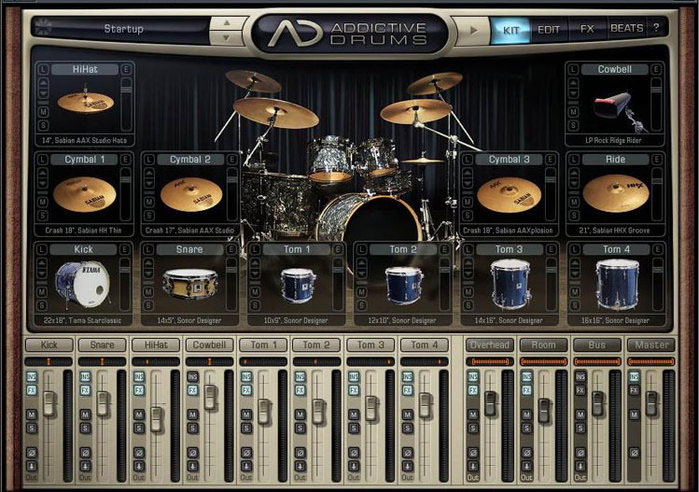699x492 pixels.
Task: Select the Overhead mixer channel label
Action: pos(489,345)
